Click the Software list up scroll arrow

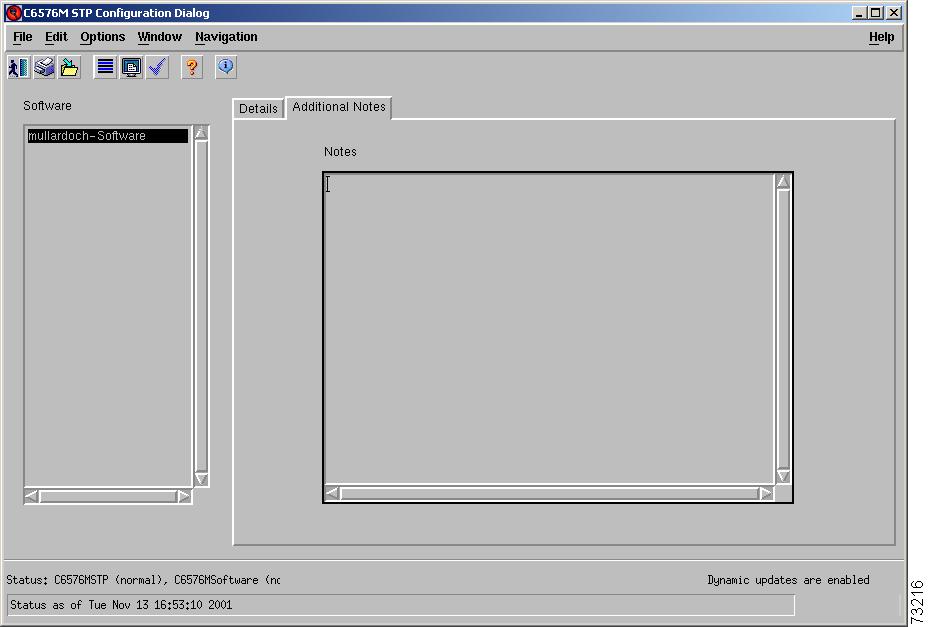pyautogui.click(x=201, y=133)
